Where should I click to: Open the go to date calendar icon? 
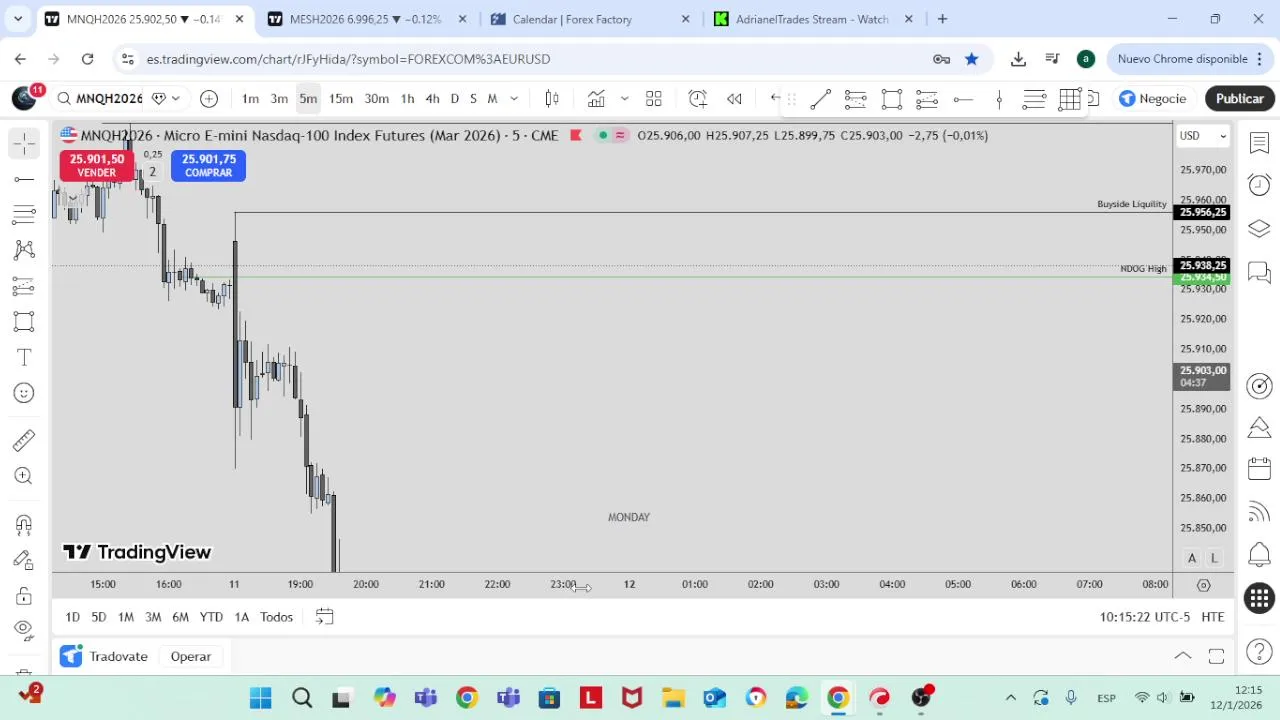324,617
